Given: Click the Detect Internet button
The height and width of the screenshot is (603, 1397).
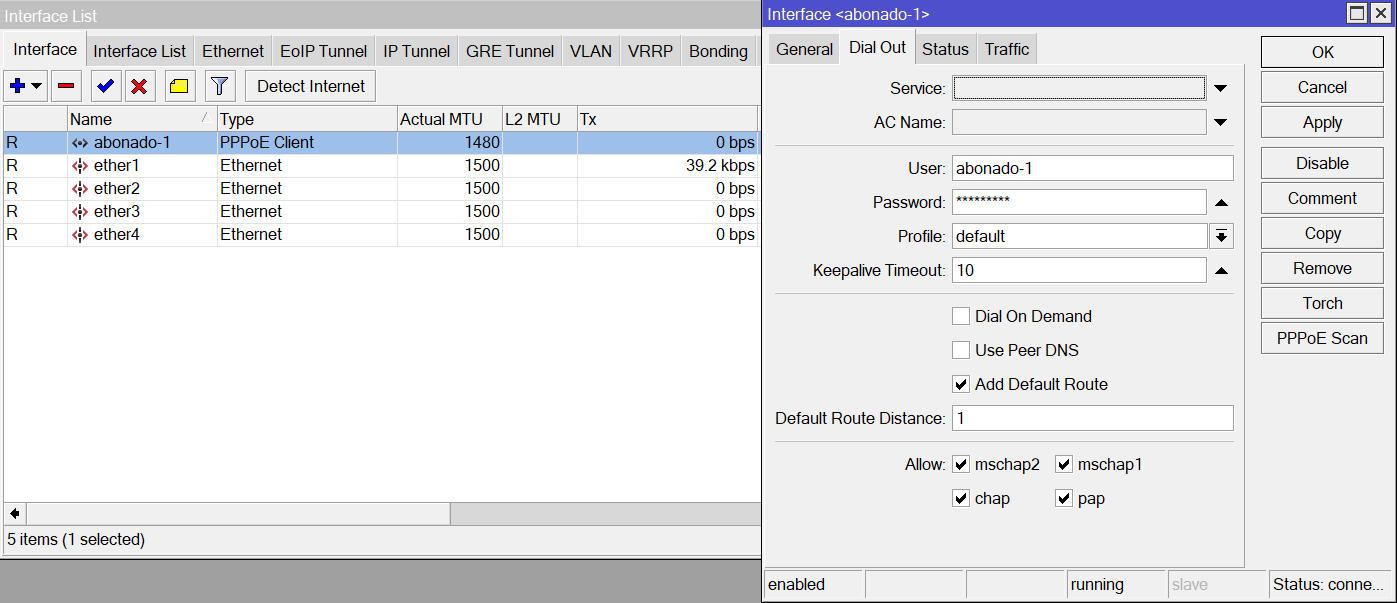Looking at the screenshot, I should (310, 85).
